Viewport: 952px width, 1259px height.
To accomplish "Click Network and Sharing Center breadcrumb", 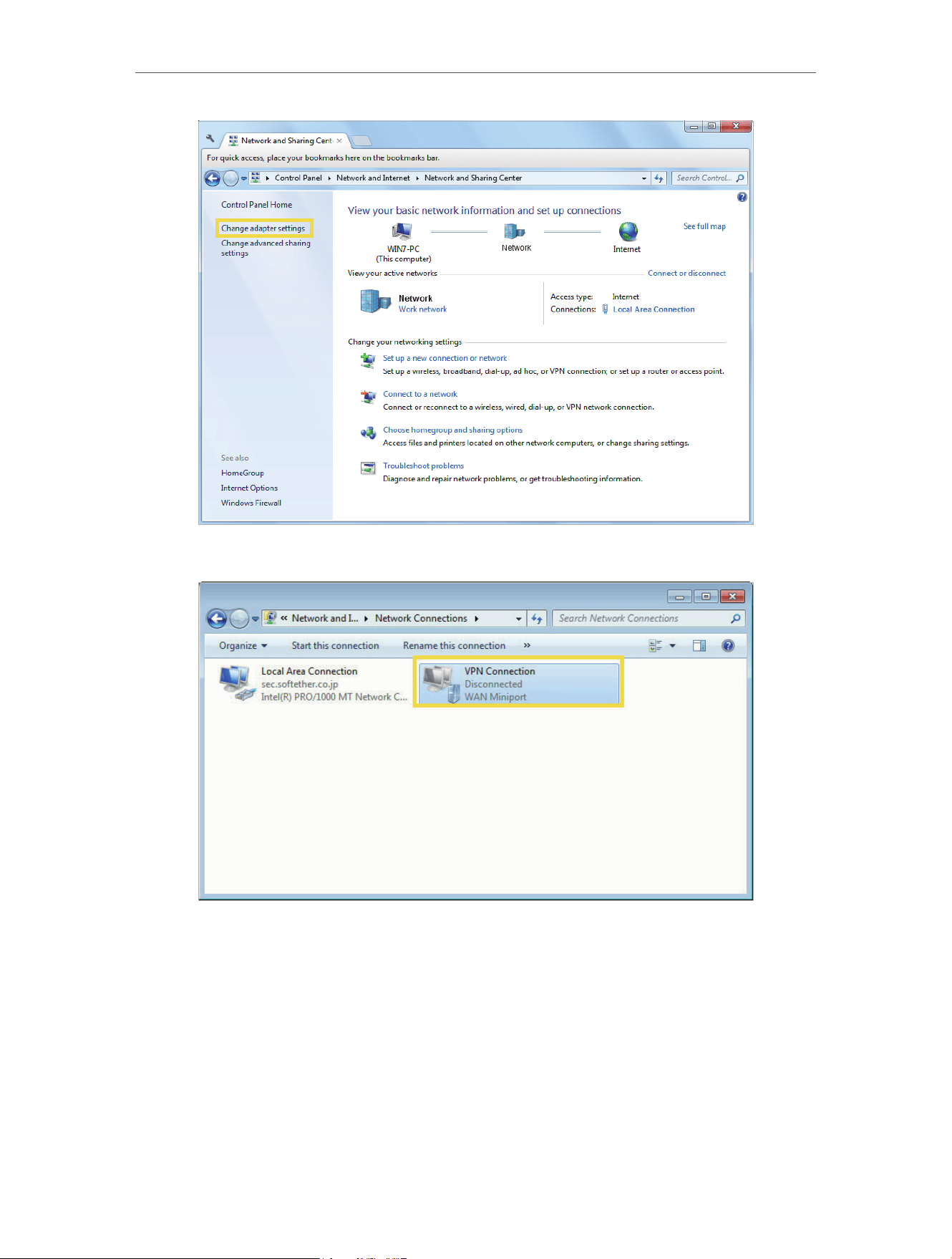I will pyautogui.click(x=473, y=178).
